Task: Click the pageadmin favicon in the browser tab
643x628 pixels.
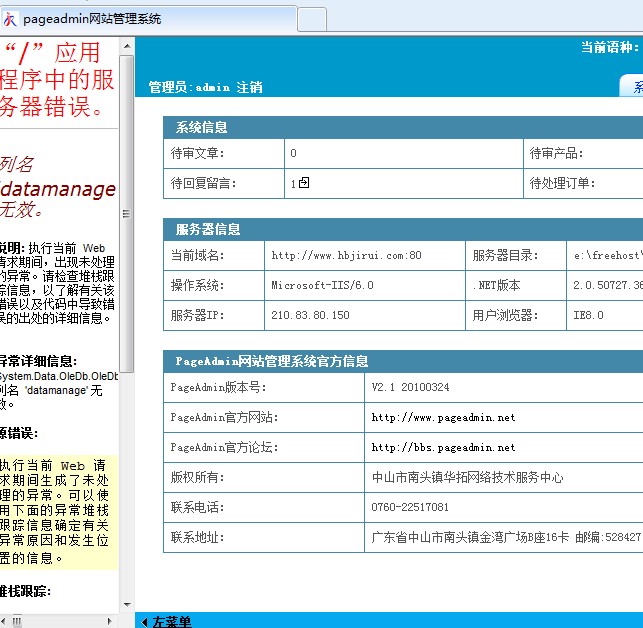Action: pos(11,18)
